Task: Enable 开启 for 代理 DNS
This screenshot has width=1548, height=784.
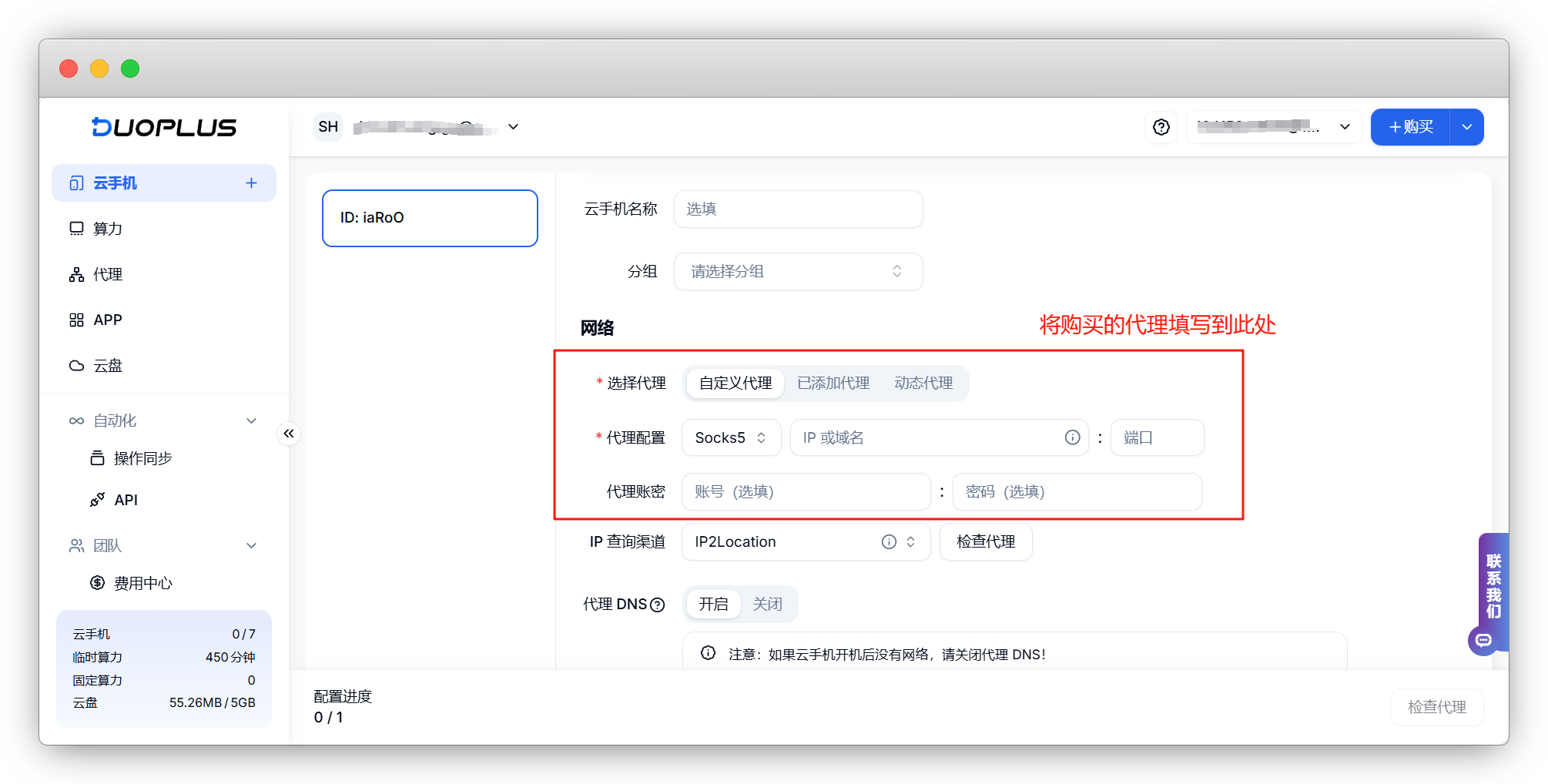Action: coord(712,604)
